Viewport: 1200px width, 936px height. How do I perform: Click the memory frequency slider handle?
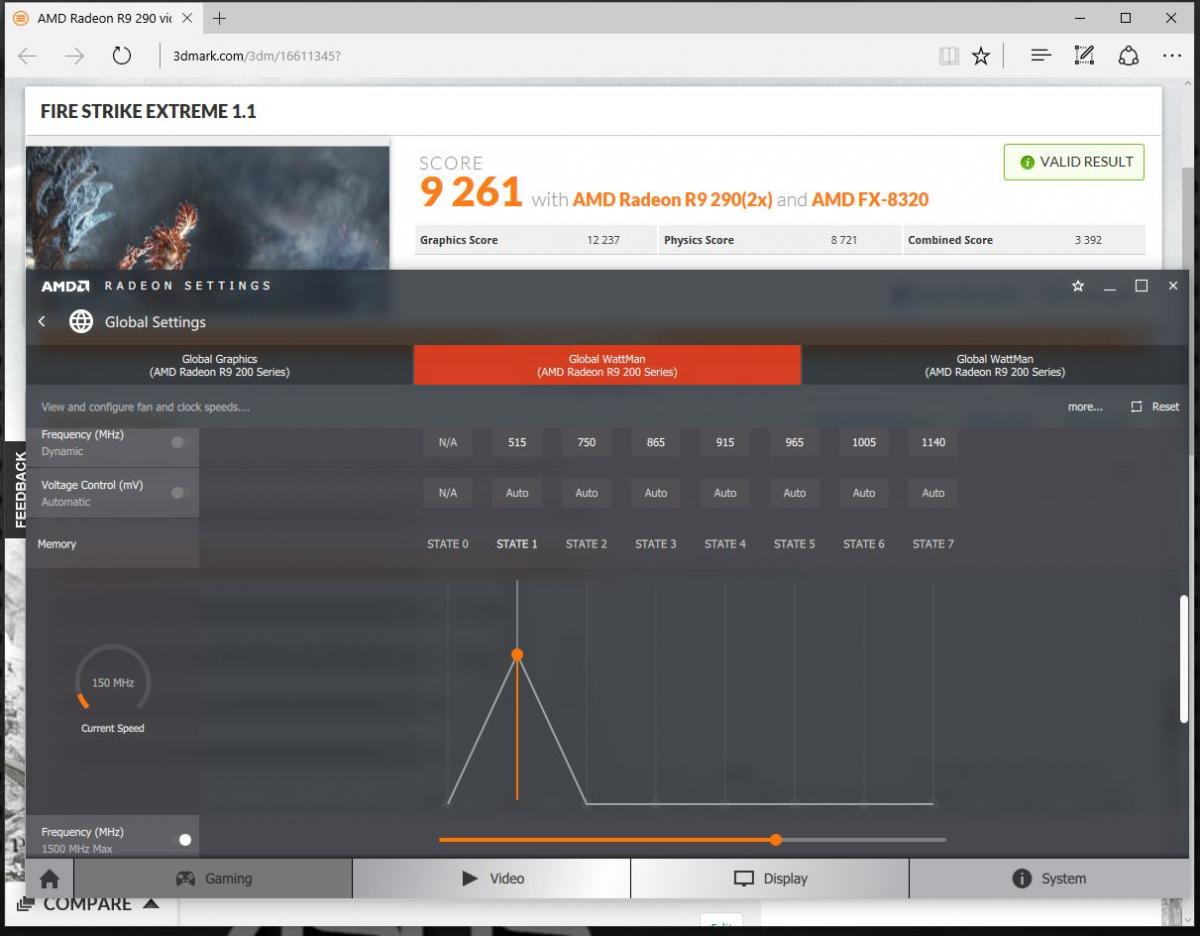pos(776,840)
